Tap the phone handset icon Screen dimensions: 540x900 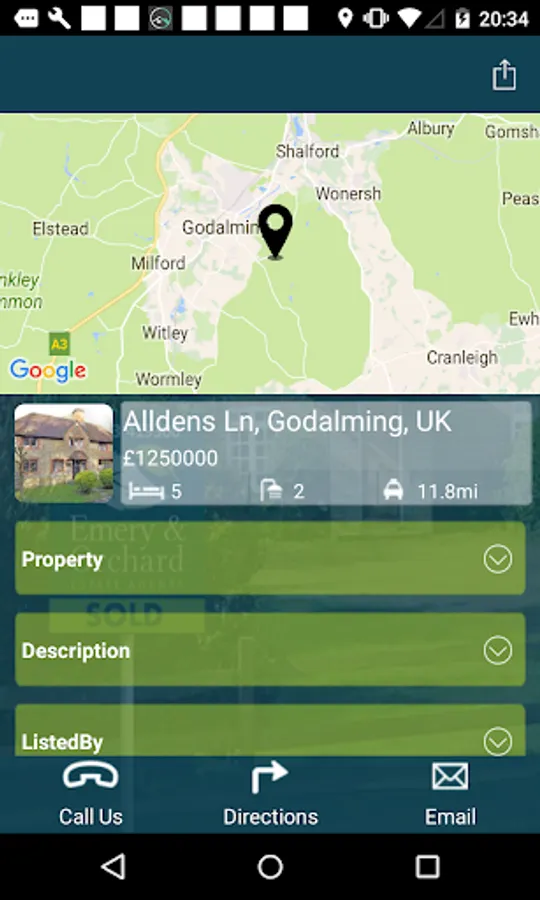(x=91, y=776)
